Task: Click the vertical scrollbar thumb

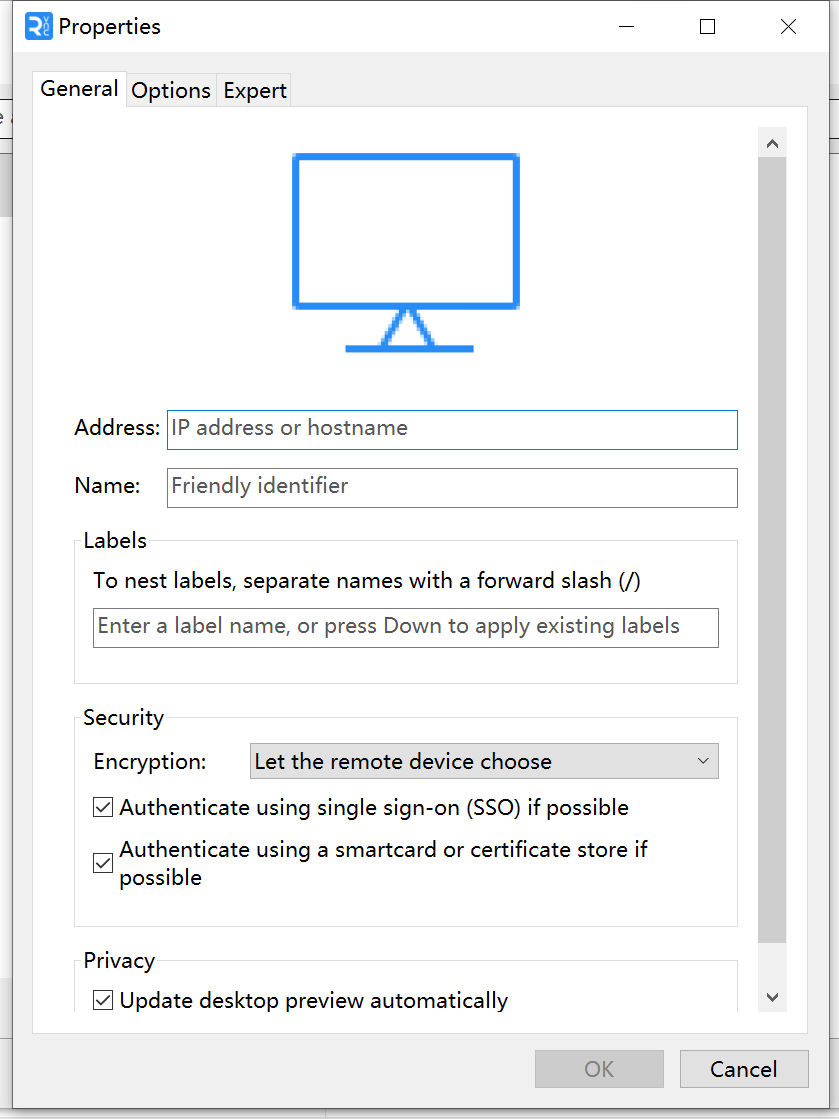Action: (772, 550)
